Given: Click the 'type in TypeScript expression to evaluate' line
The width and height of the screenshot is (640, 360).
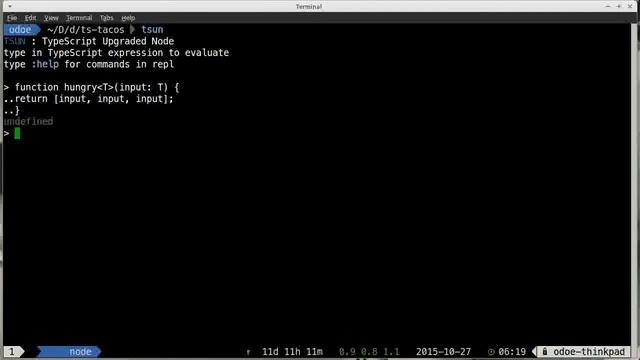Looking at the screenshot, I should point(116,53).
